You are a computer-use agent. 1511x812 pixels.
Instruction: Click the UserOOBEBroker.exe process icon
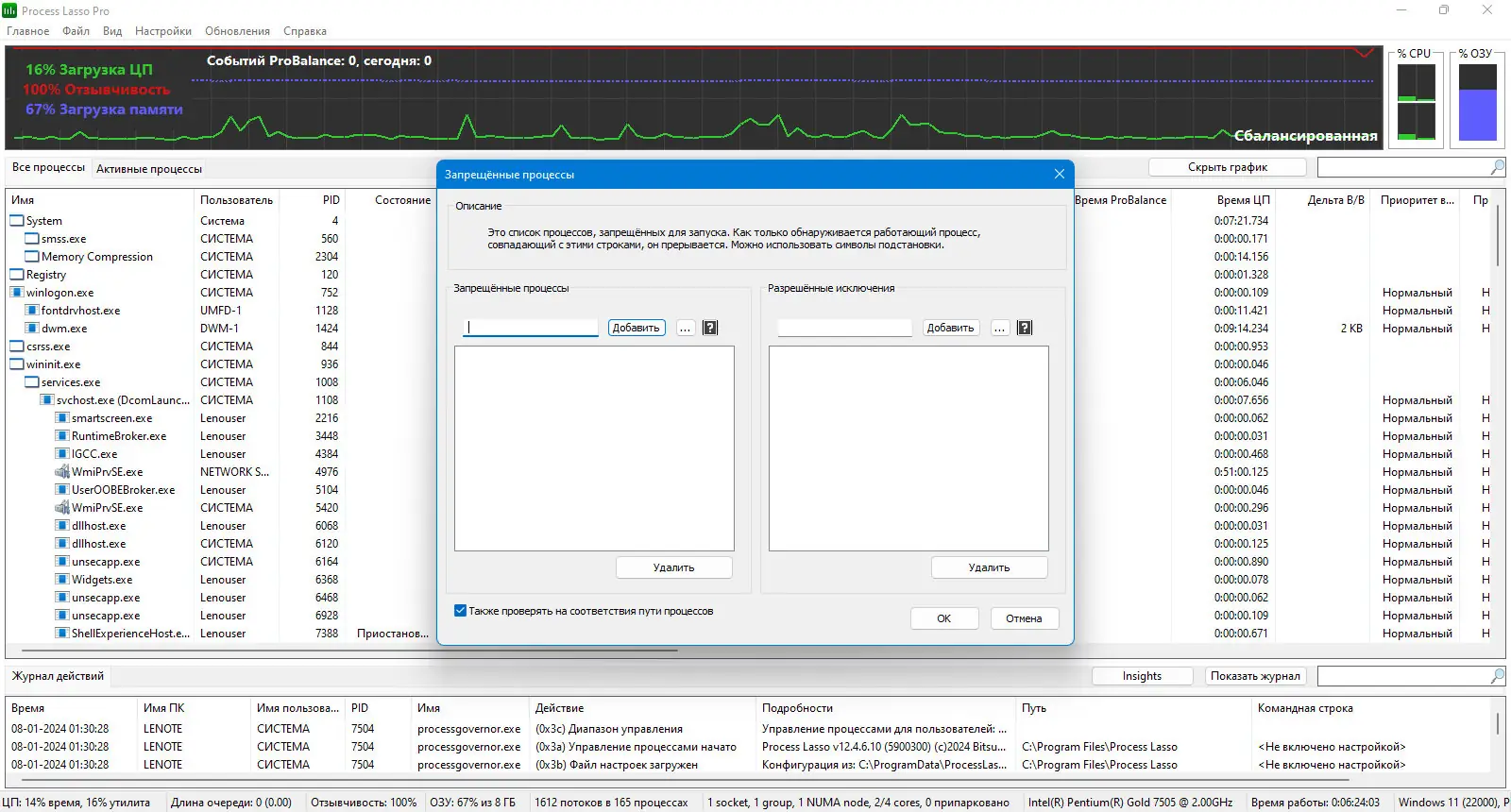pos(62,490)
